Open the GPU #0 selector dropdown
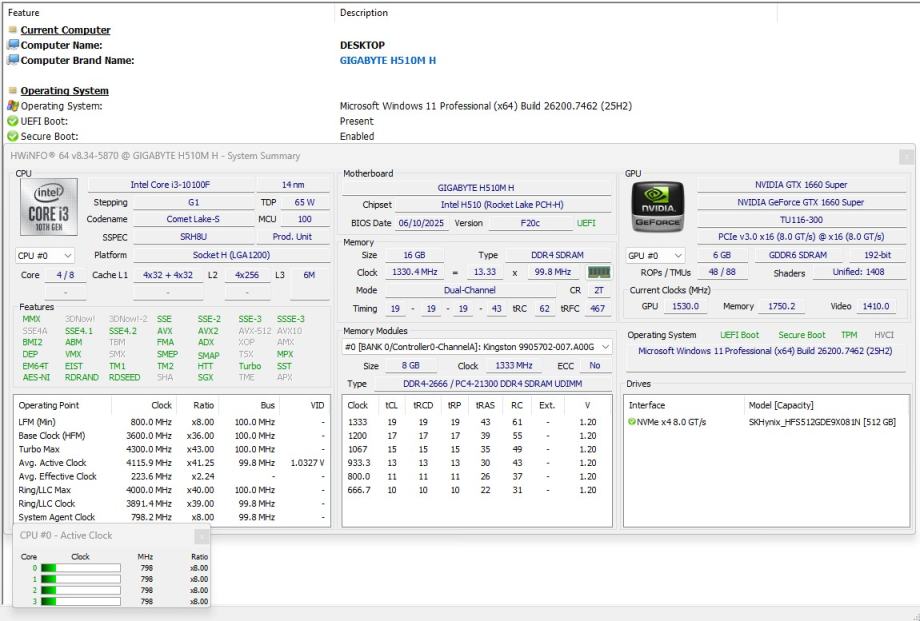The image size is (920, 621). (656, 256)
